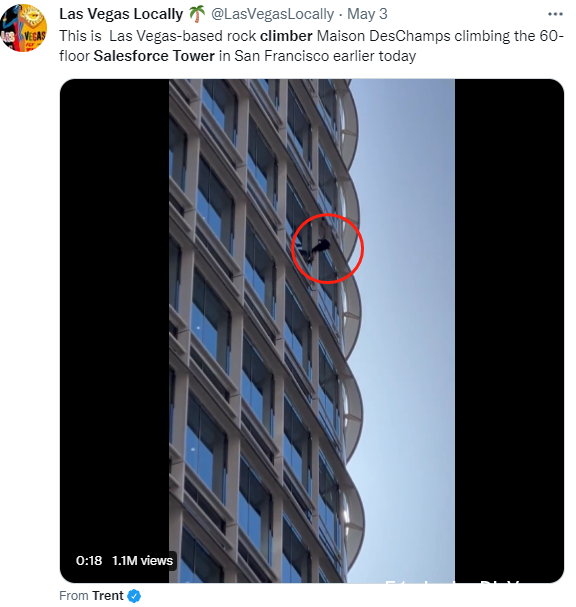
Task: Click the tweet text mentioning Maison DesChamps
Action: 311,46
